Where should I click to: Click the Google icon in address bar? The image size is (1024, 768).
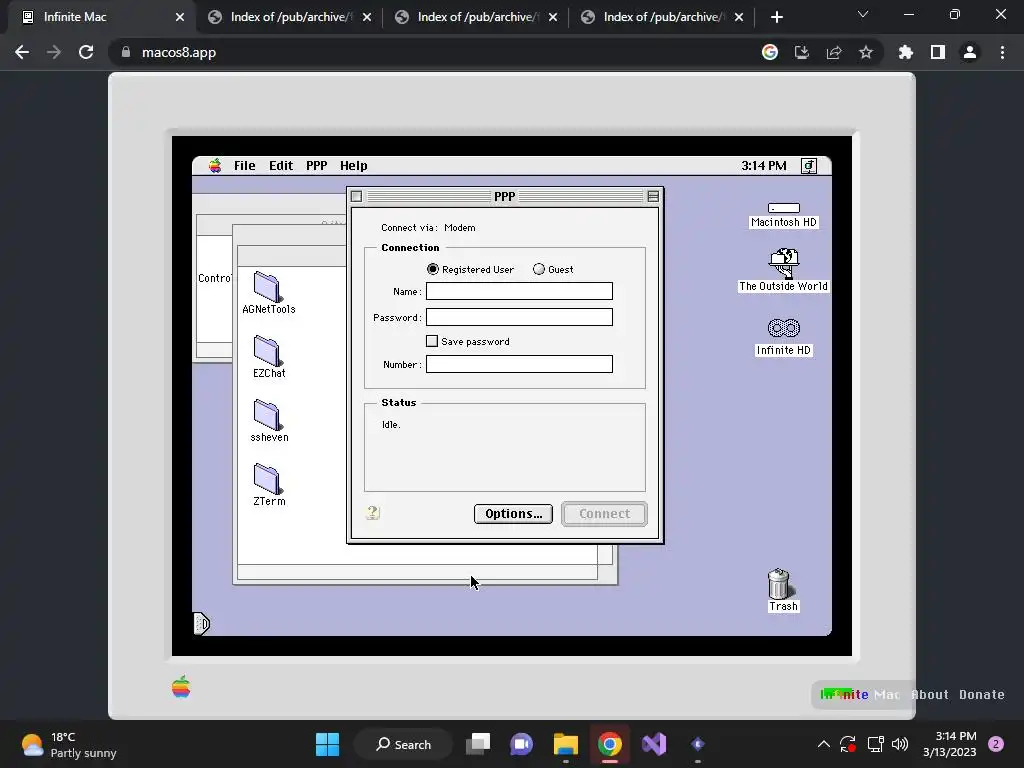(770, 52)
